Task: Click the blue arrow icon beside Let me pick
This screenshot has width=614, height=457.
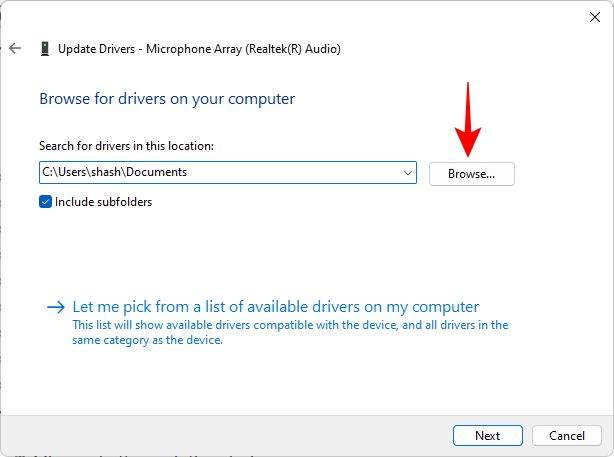Action: pos(55,307)
